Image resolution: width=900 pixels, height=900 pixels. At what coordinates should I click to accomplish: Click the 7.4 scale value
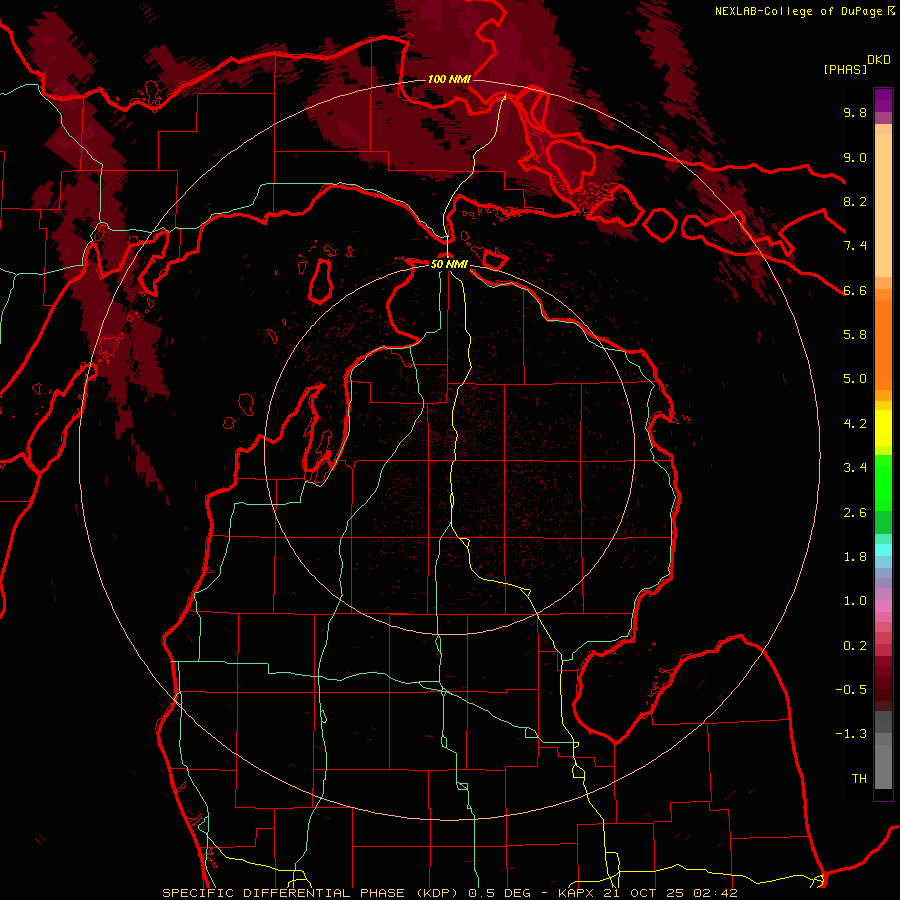[x=855, y=246]
